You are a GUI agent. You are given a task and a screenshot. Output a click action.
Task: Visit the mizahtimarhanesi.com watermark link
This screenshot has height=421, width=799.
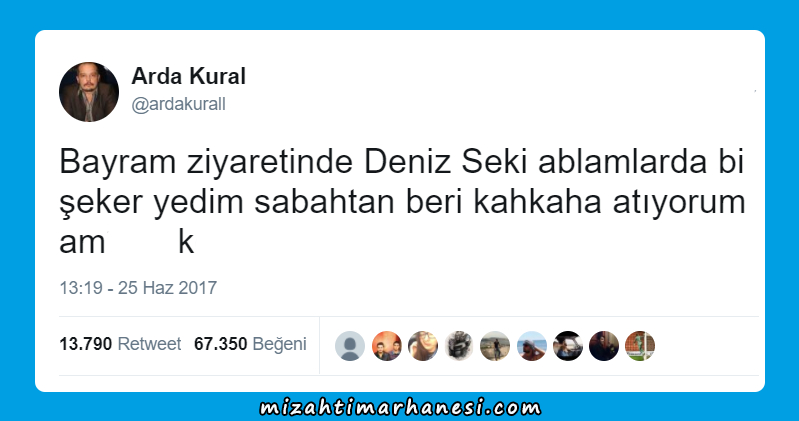pos(400,408)
